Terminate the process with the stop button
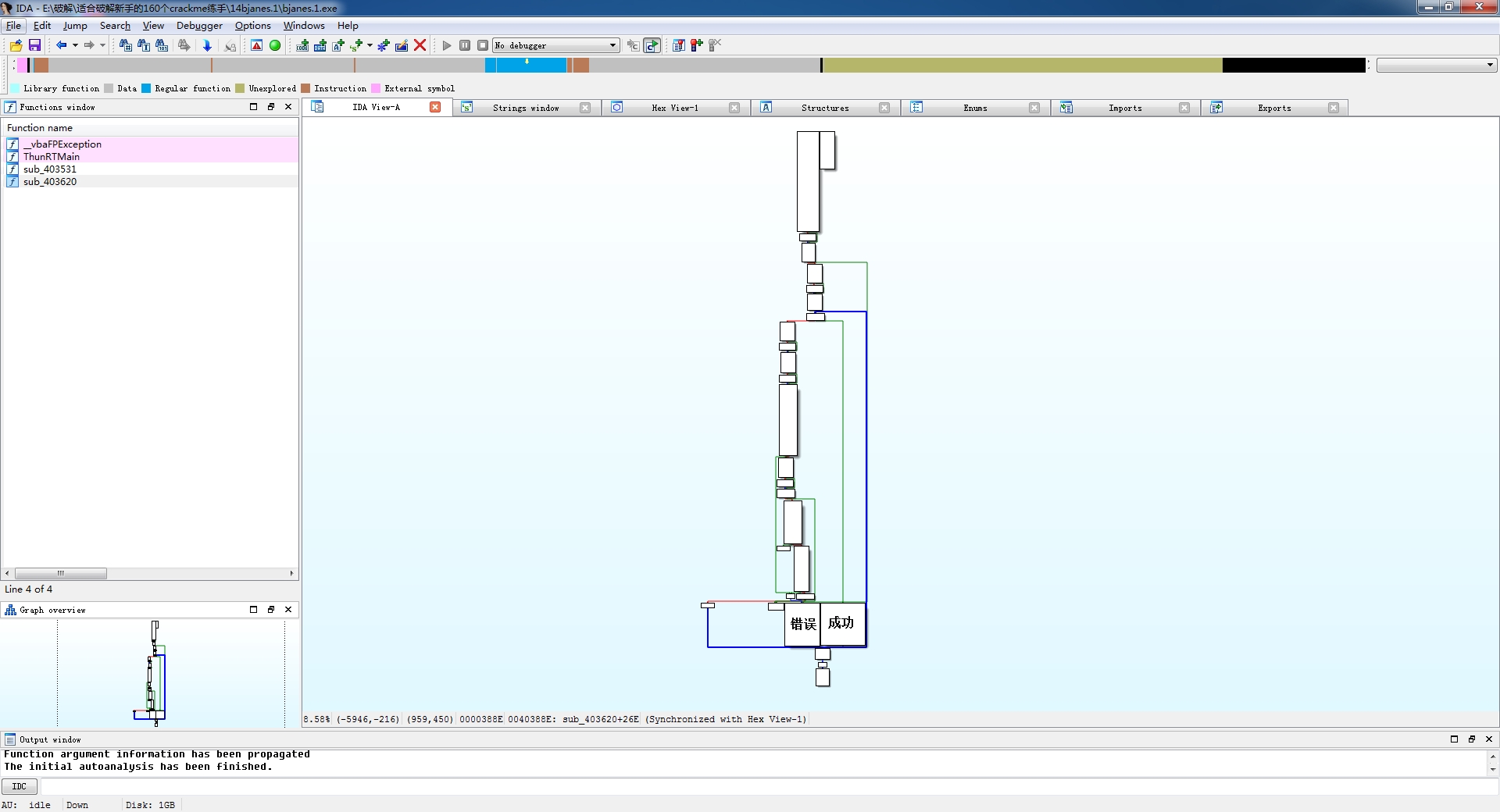 coord(483,45)
